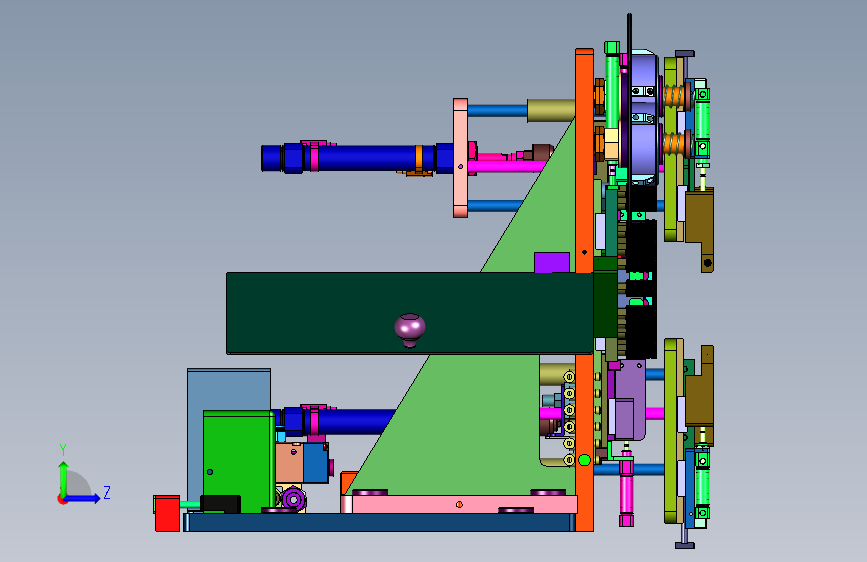This screenshot has height=562, width=867.
Task: Select the olive cylinder spacer near the top
Action: point(551,111)
